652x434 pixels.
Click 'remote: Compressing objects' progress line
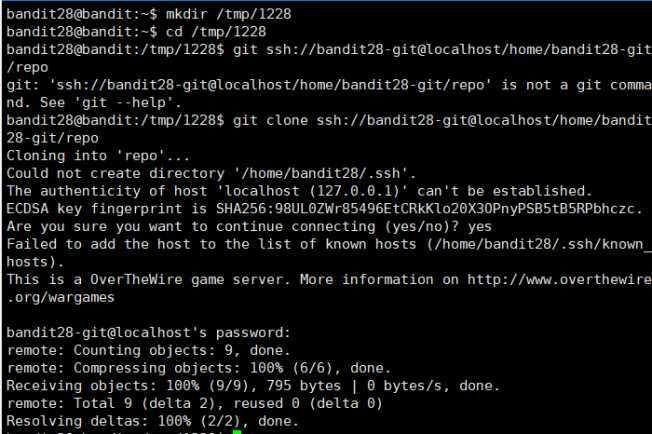(x=199, y=368)
